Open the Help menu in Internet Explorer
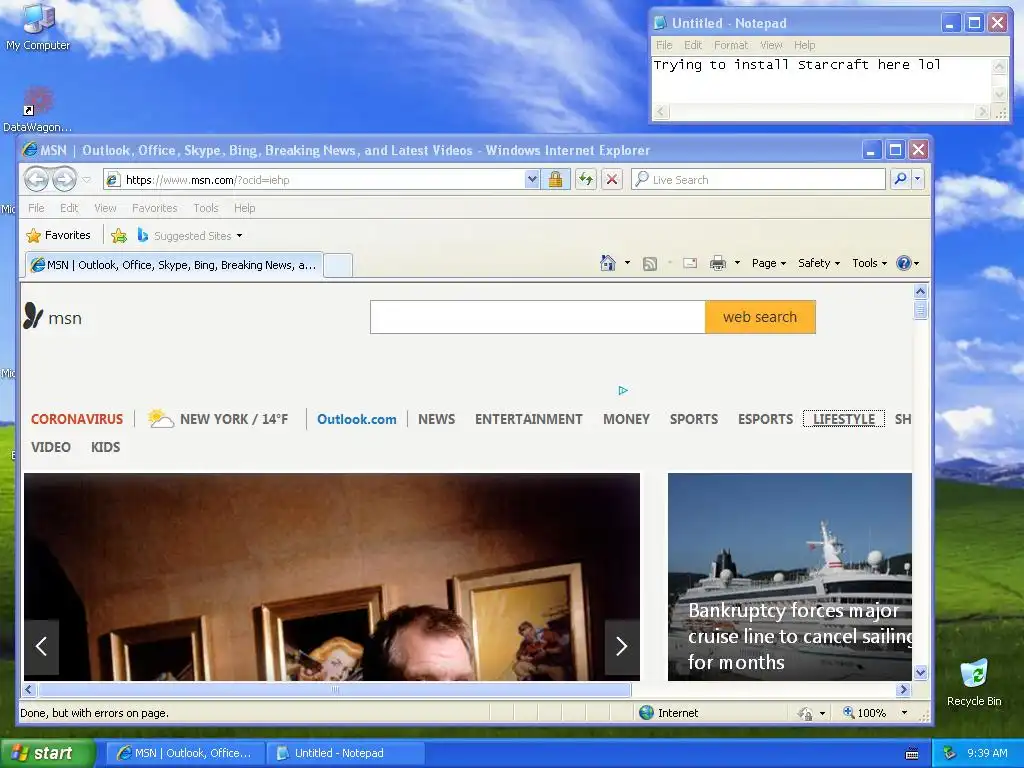Viewport: 1024px width, 768px height. point(245,208)
